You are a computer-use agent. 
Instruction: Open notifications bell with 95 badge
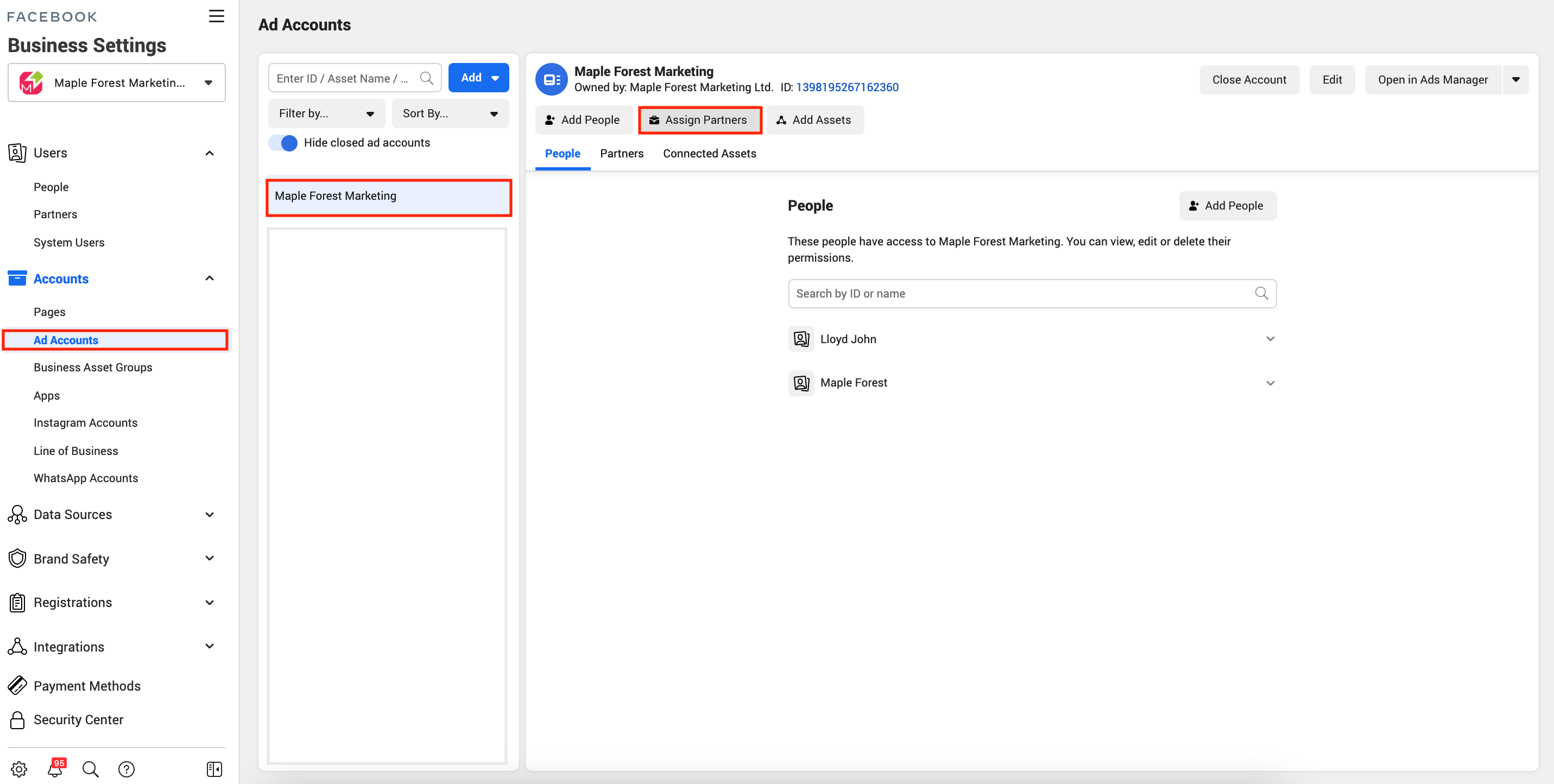[x=55, y=768]
